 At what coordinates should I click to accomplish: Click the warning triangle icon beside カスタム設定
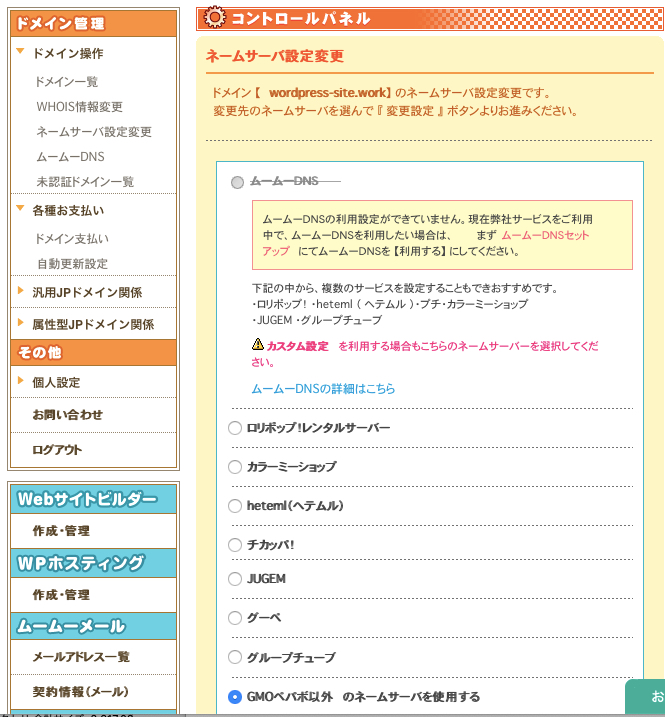(258, 344)
